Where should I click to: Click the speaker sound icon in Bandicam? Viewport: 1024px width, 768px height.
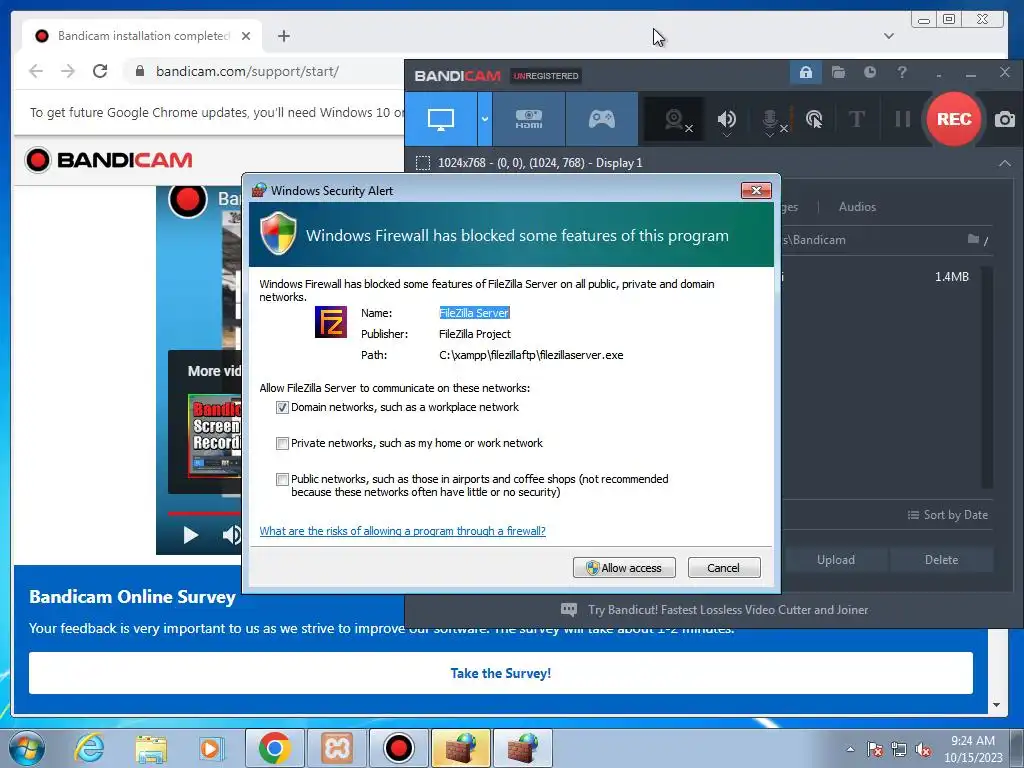point(726,120)
